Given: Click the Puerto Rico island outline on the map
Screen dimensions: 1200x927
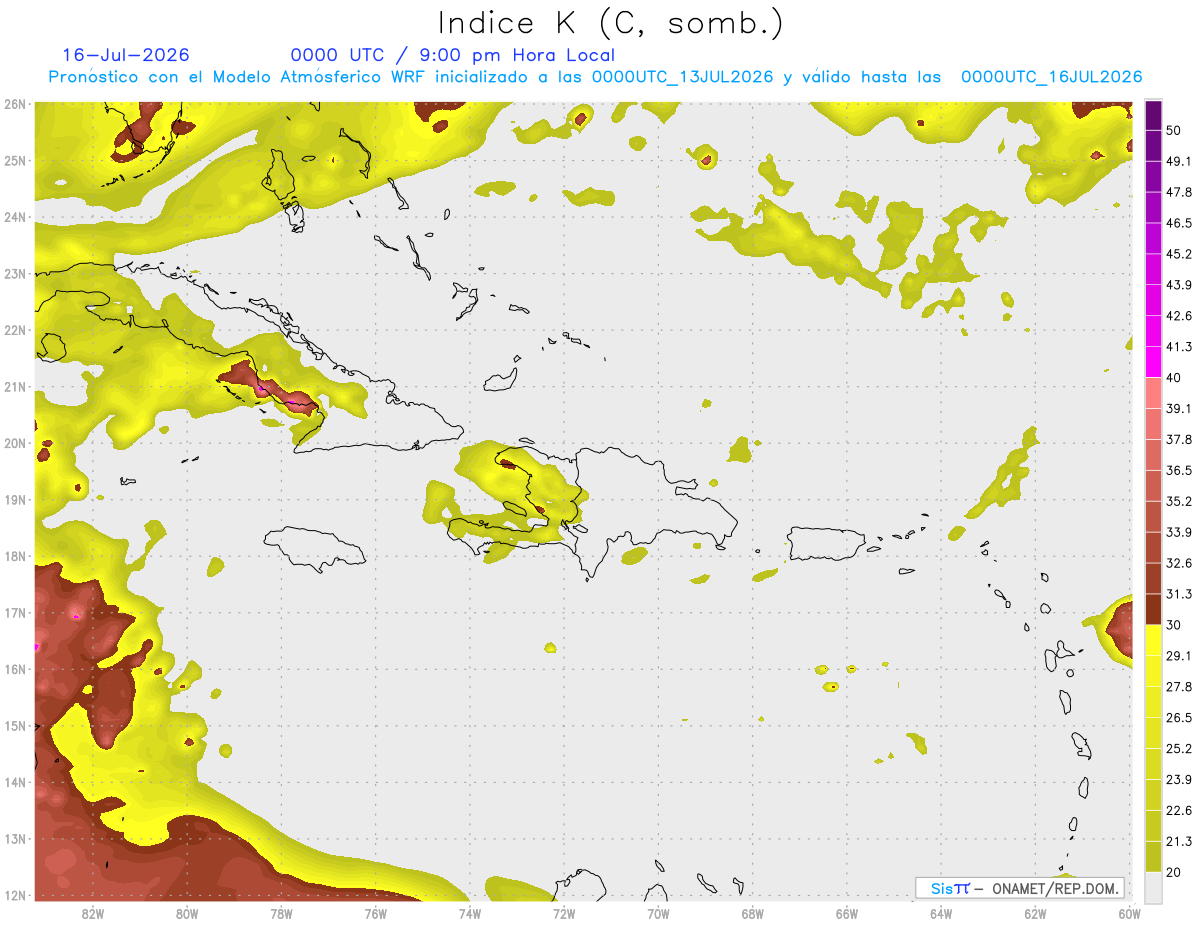Looking at the screenshot, I should coord(827,544).
